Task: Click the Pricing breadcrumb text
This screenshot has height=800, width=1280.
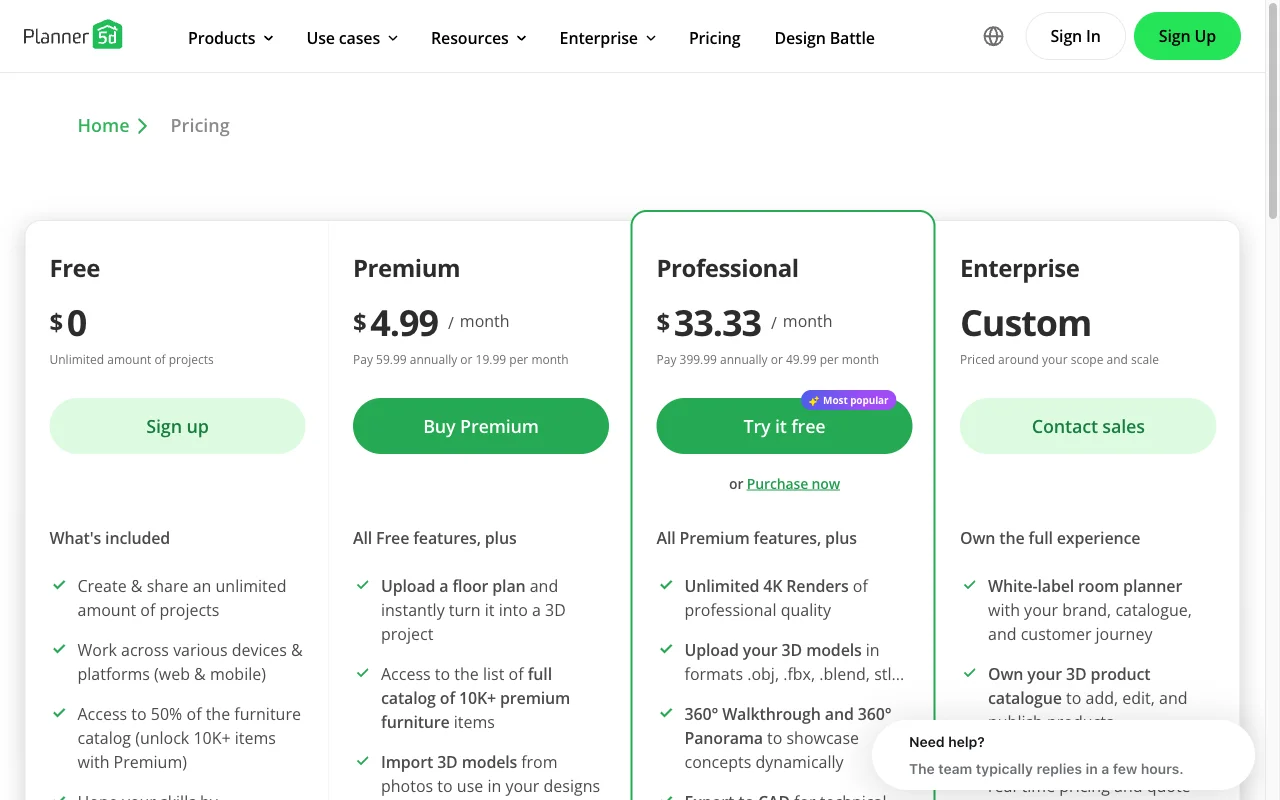Action: pos(200,125)
